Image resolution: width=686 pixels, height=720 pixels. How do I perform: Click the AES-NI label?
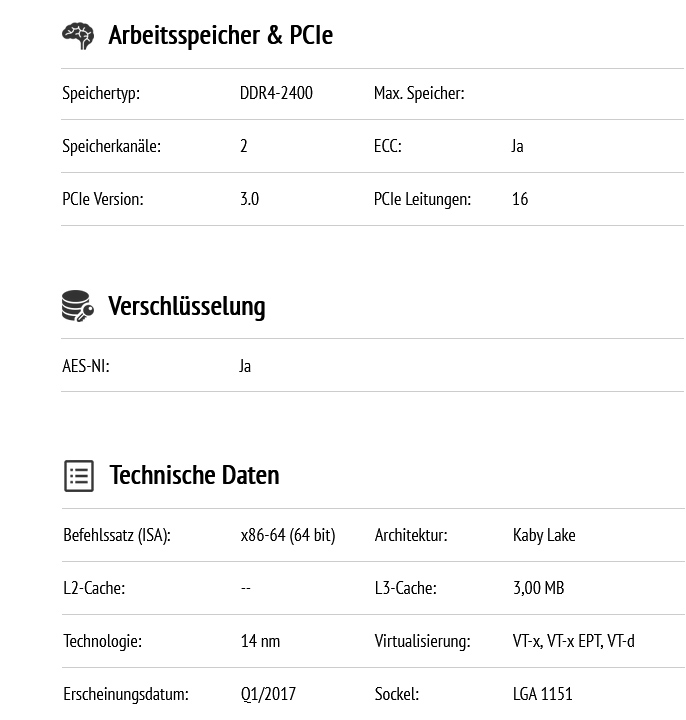tap(85, 366)
